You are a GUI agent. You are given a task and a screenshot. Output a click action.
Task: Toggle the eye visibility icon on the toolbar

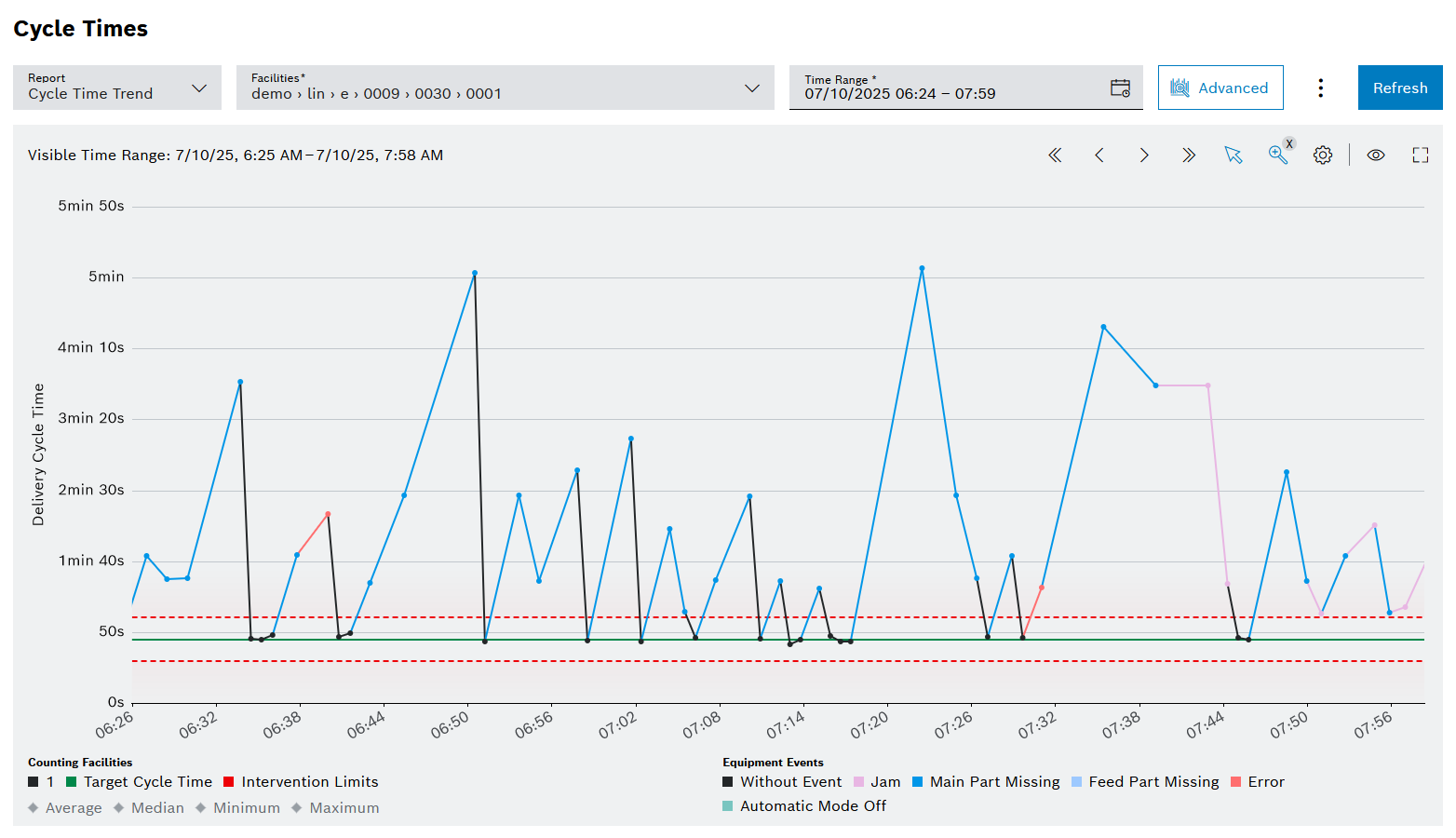pyautogui.click(x=1376, y=155)
